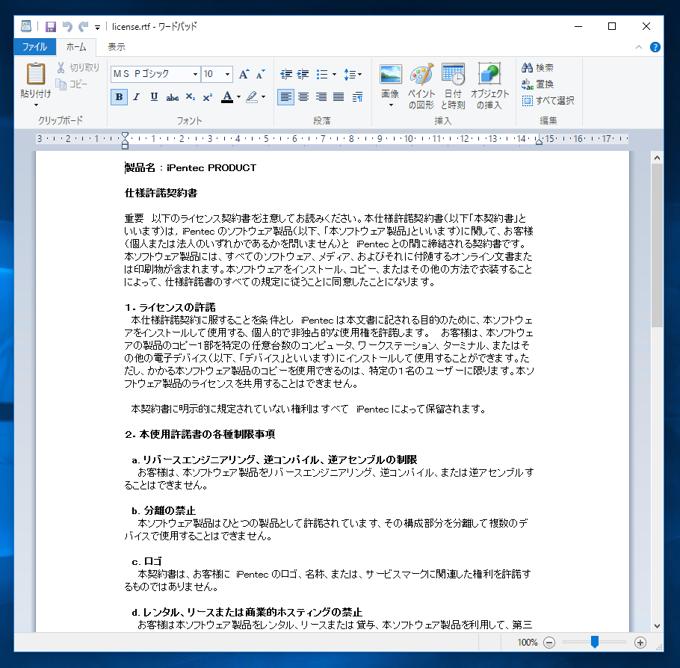Click the 100% zoom level text

(x=527, y=642)
